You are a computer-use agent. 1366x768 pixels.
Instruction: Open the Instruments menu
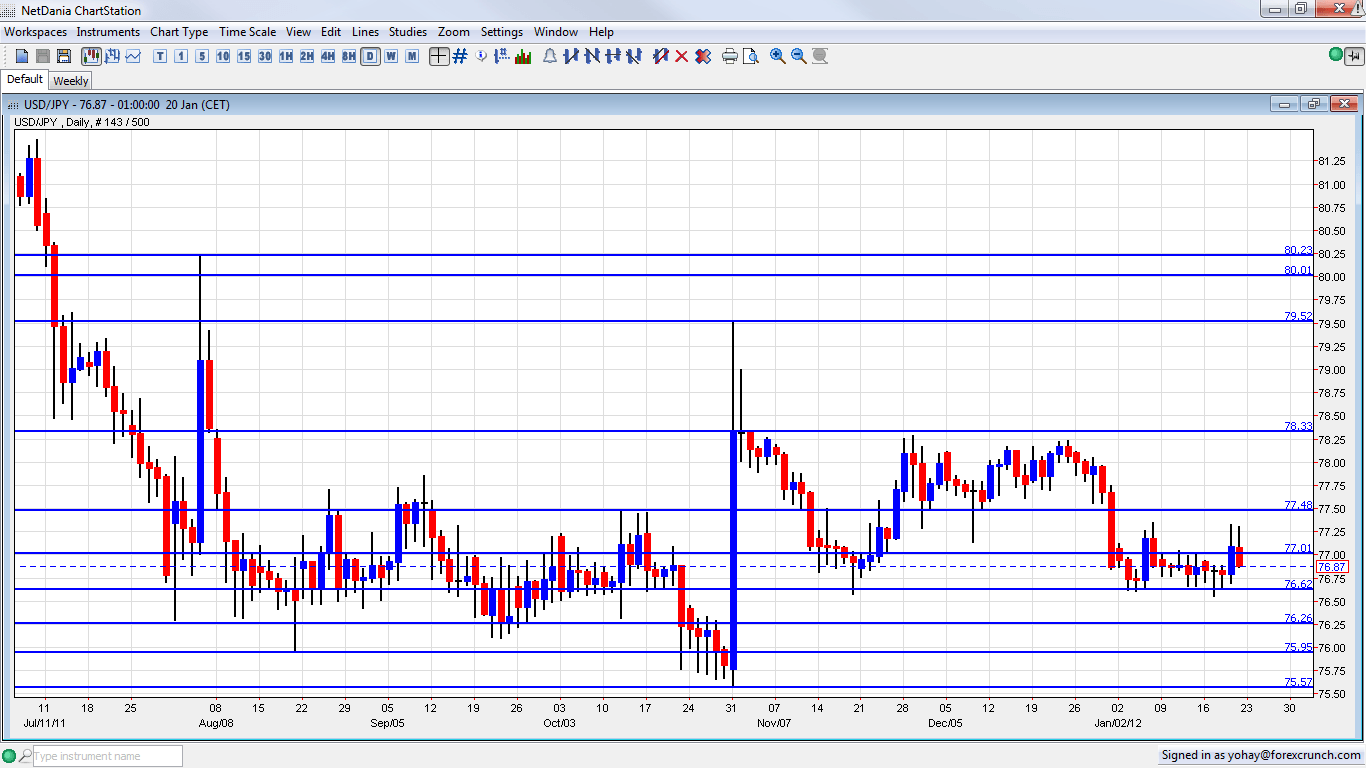pos(108,32)
